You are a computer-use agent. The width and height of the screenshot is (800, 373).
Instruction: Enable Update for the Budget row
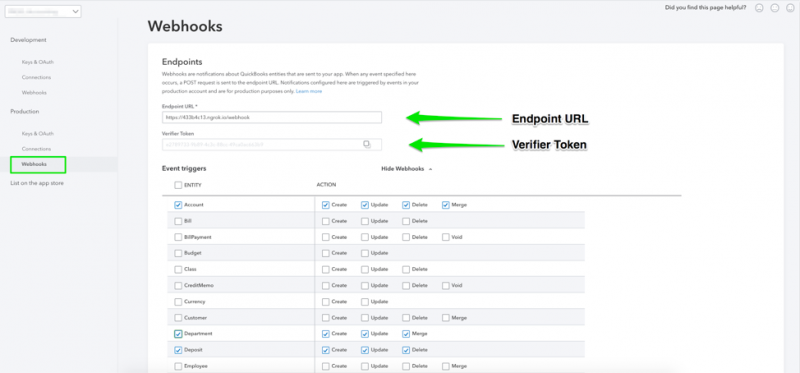click(x=365, y=253)
